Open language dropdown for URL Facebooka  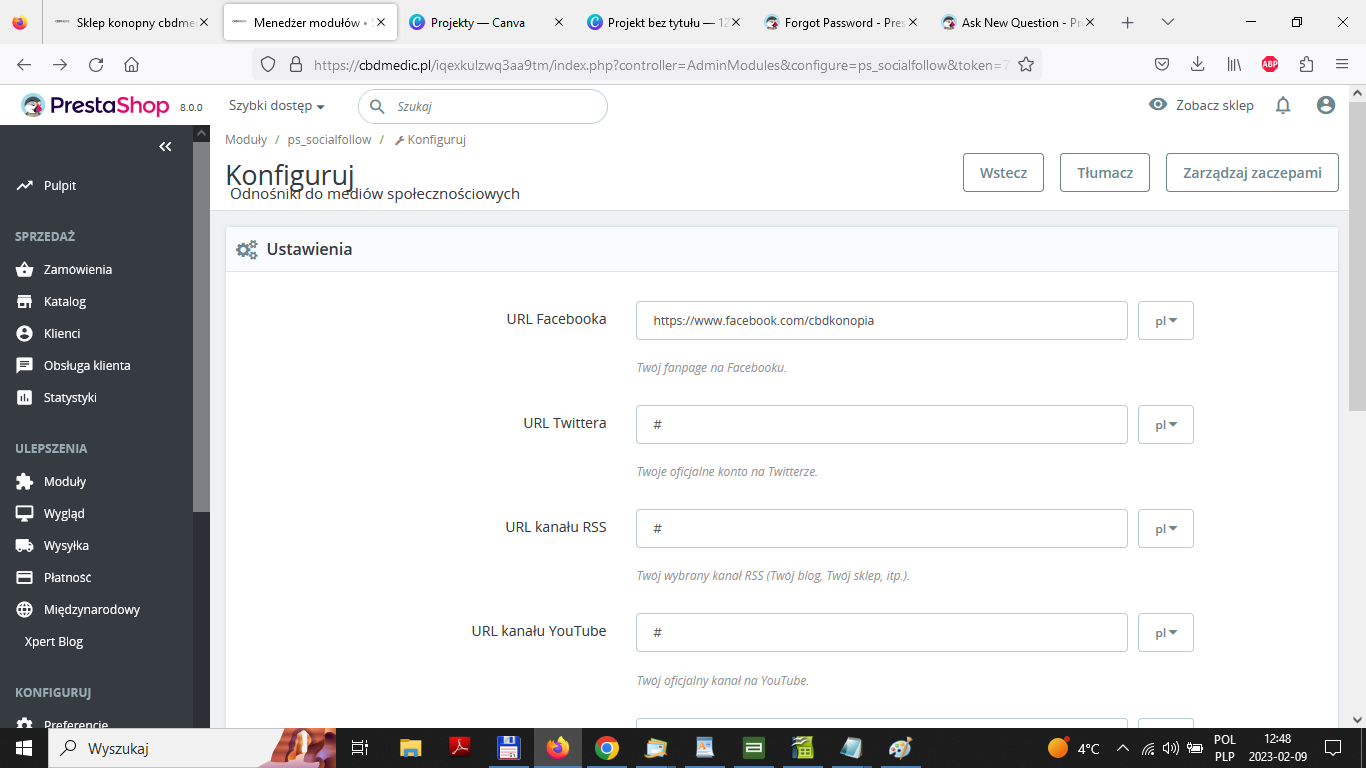(x=1166, y=321)
